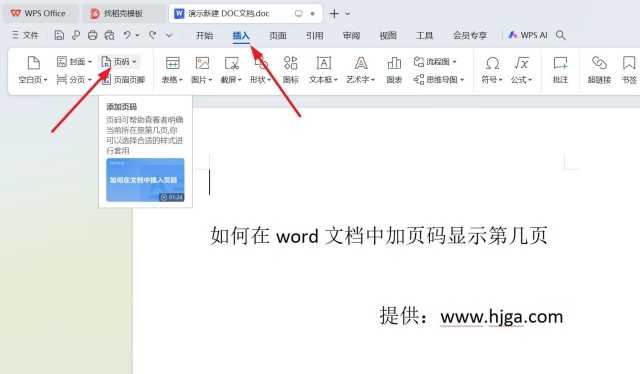The height and width of the screenshot is (374, 640).
Task: Expand the quick access toolbar customize arrow
Action: 169,36
